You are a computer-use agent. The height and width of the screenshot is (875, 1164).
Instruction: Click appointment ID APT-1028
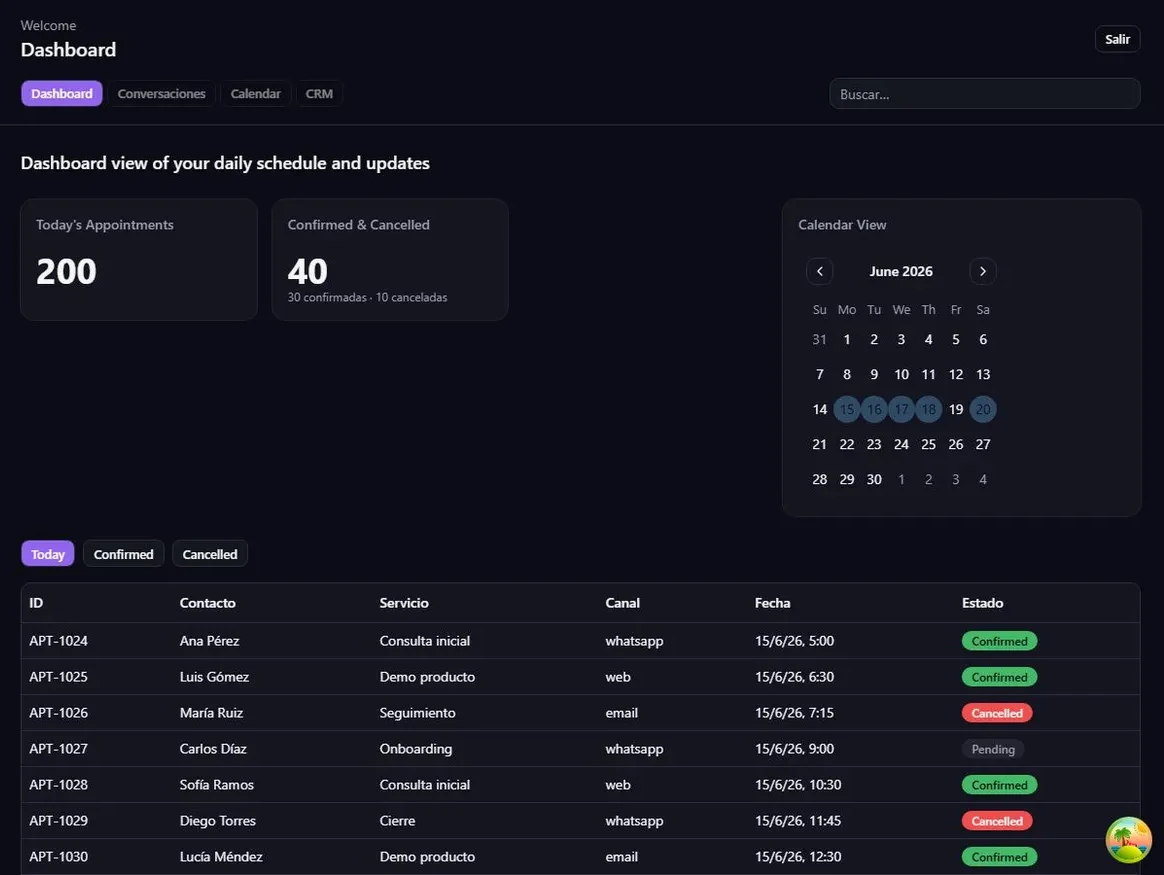click(x=59, y=784)
